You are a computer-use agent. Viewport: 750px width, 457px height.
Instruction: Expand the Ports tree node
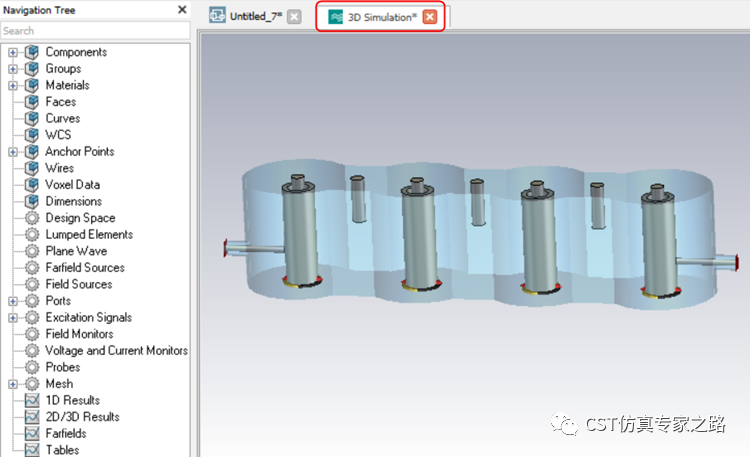pyautogui.click(x=13, y=301)
